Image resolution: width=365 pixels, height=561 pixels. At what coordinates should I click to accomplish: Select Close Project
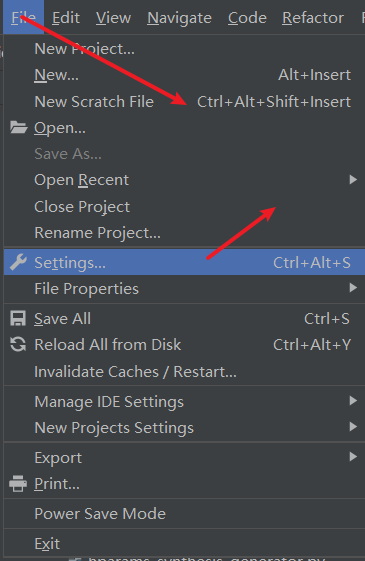(x=184, y=206)
